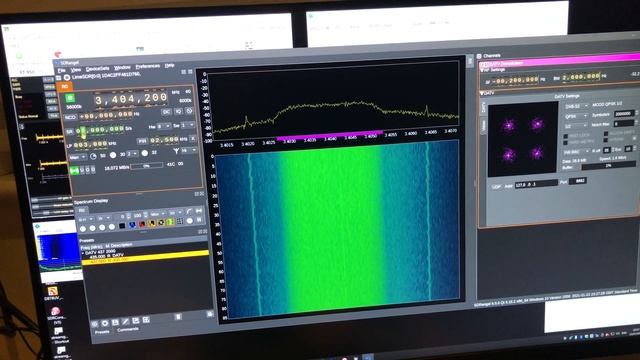Click the curved arrow icon in Spectrum Display

click(189, 211)
